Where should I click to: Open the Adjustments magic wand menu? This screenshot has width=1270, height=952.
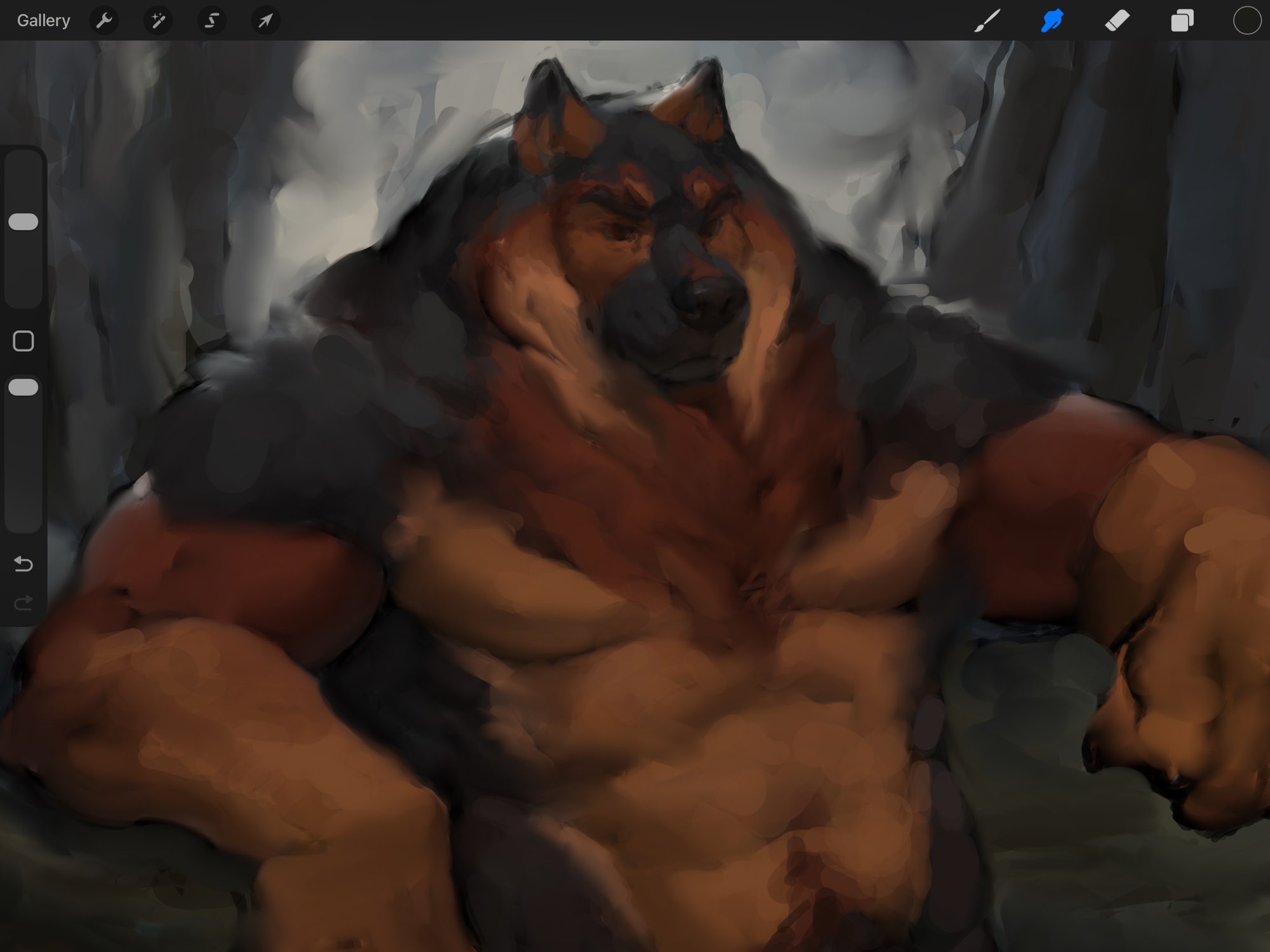[158, 21]
